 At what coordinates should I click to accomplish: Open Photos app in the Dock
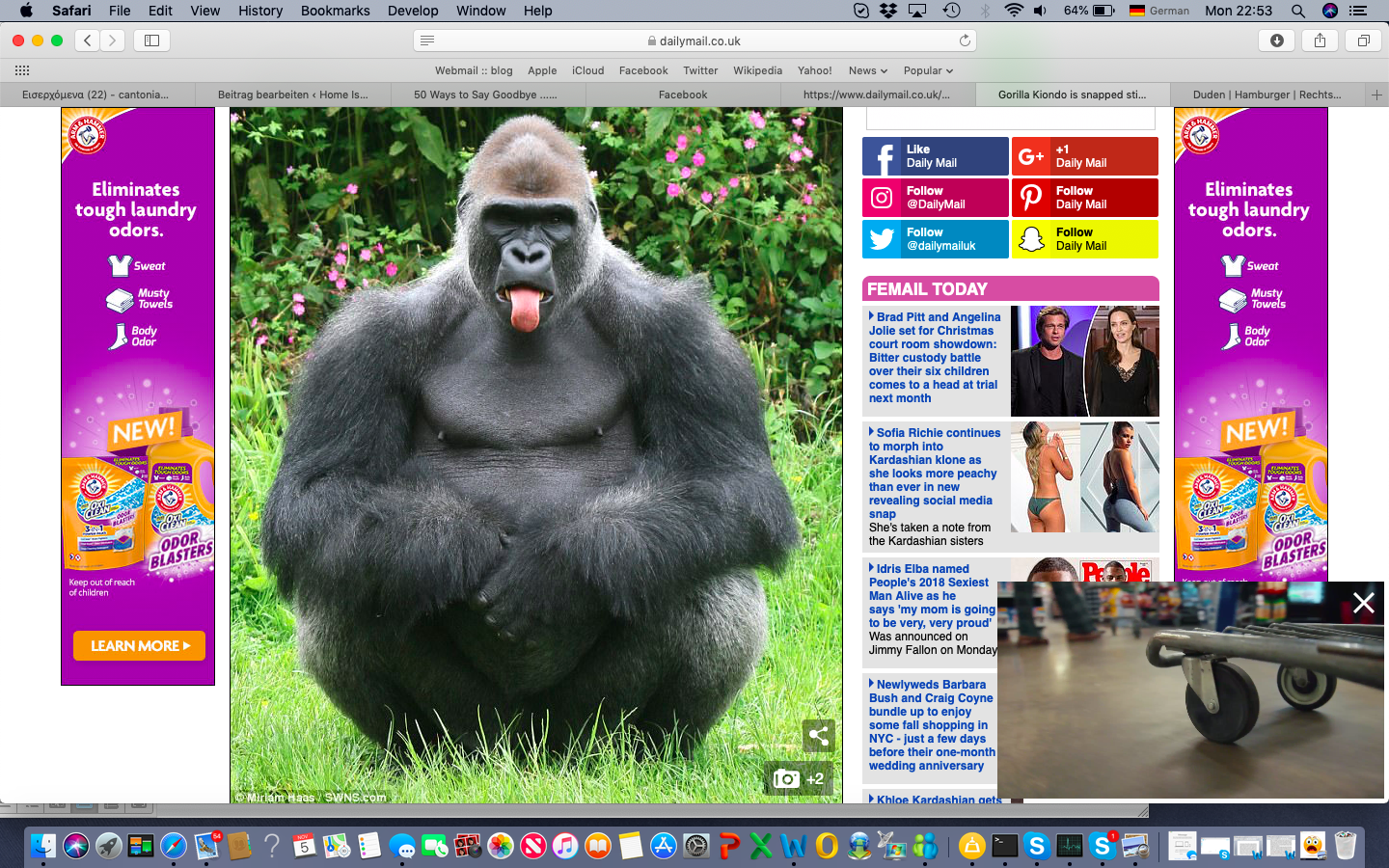click(x=501, y=846)
